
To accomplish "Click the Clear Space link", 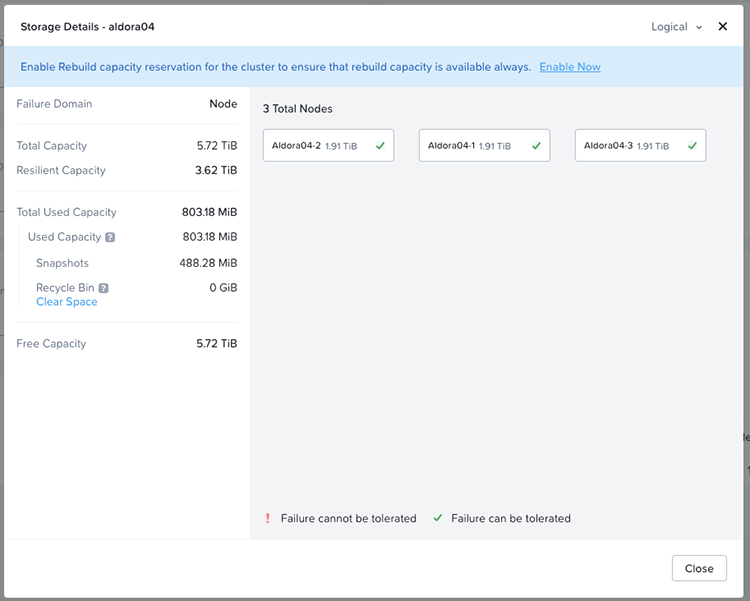I will (67, 302).
